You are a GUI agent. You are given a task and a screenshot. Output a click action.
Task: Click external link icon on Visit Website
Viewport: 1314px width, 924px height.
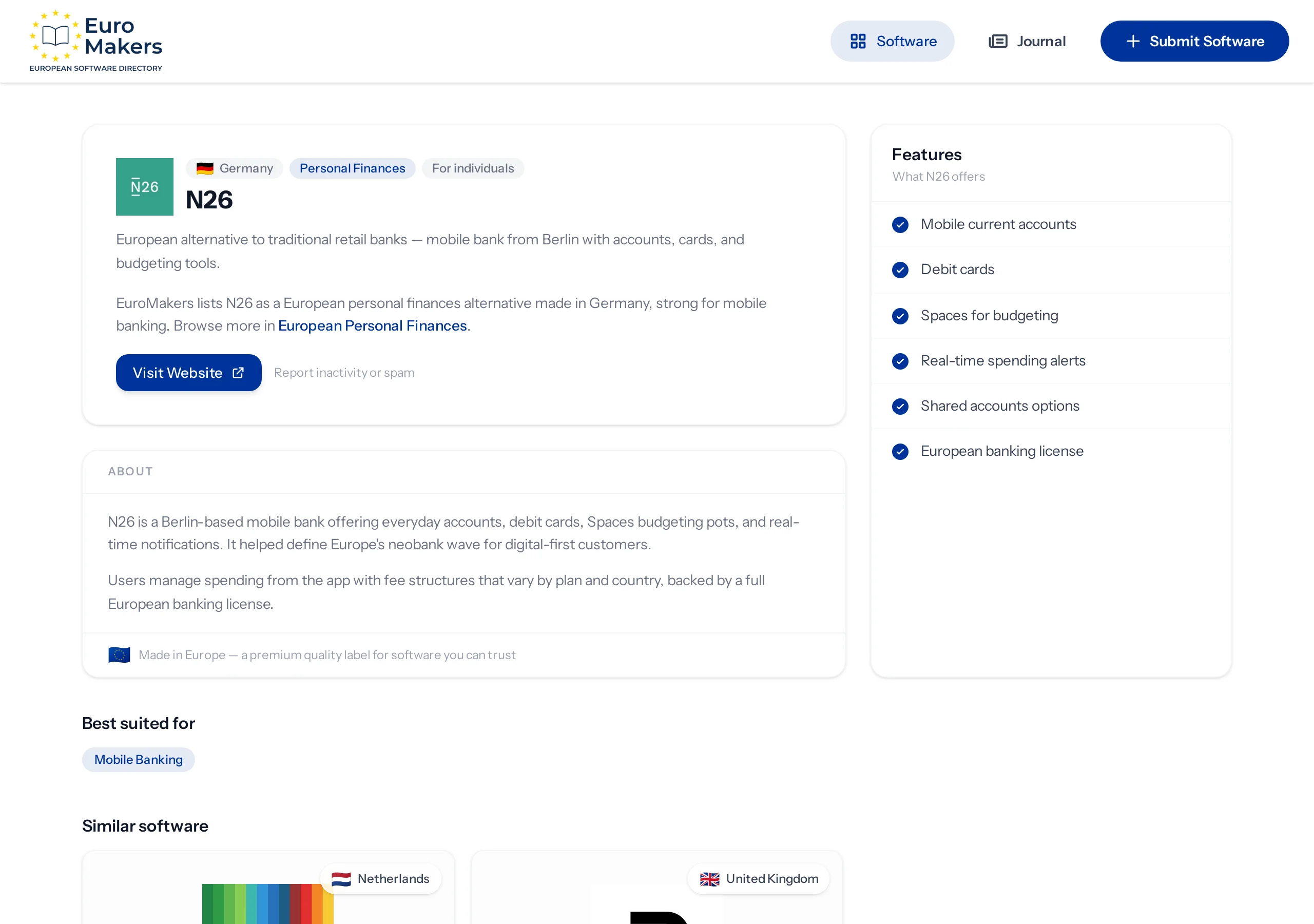pos(238,373)
